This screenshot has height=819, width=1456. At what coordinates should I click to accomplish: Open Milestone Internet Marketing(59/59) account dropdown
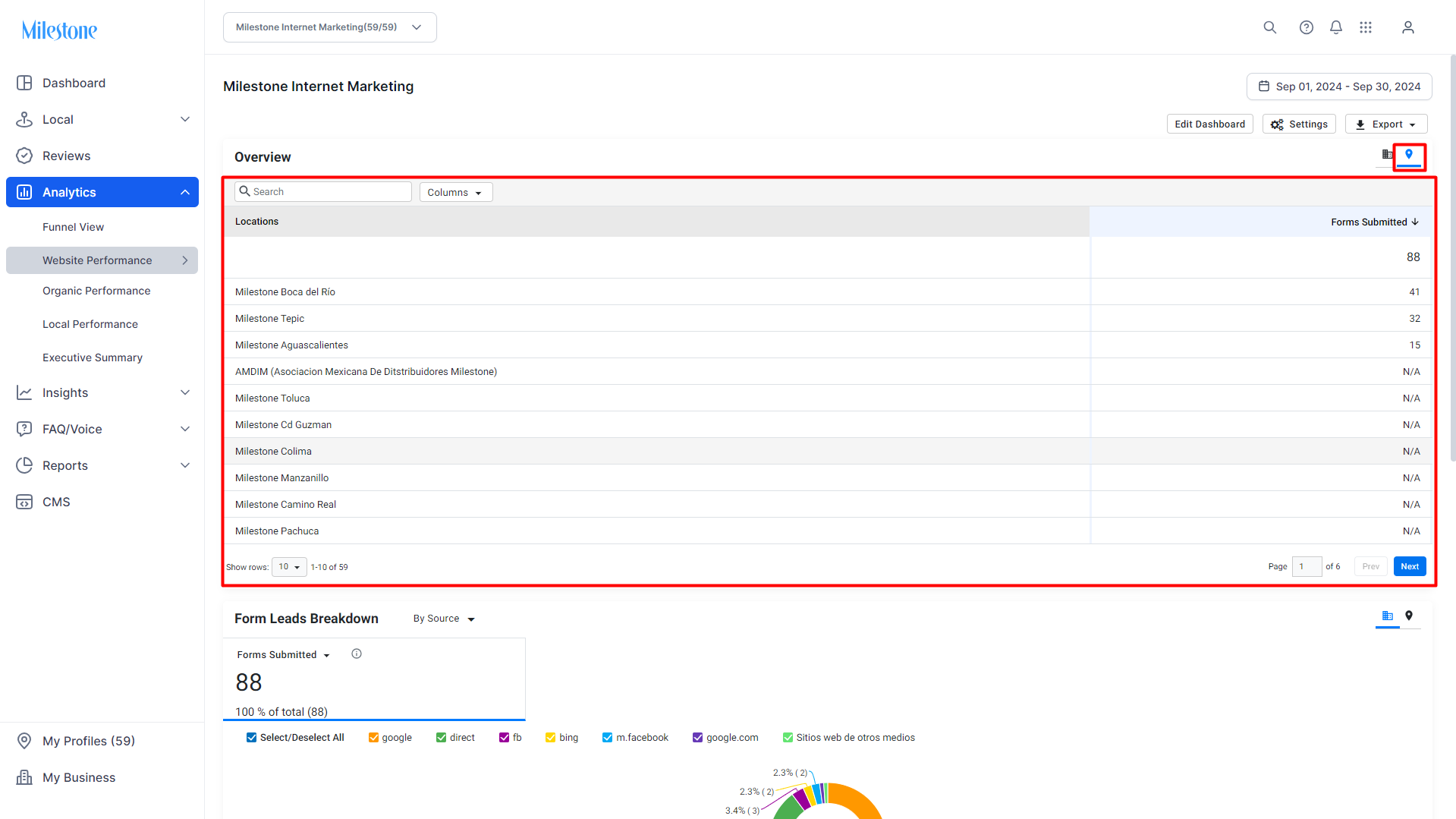tap(330, 27)
